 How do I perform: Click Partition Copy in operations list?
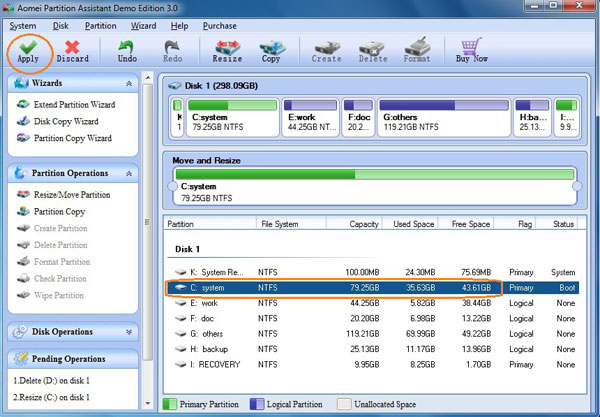[59, 212]
